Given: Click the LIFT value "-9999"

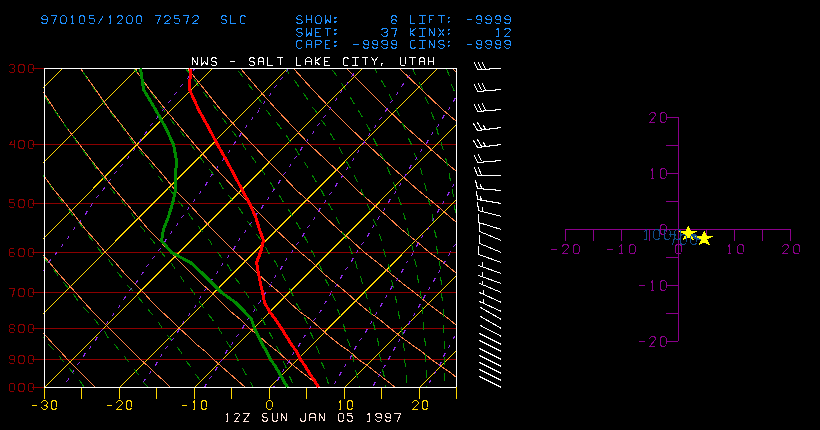Looking at the screenshot, I should [x=489, y=20].
